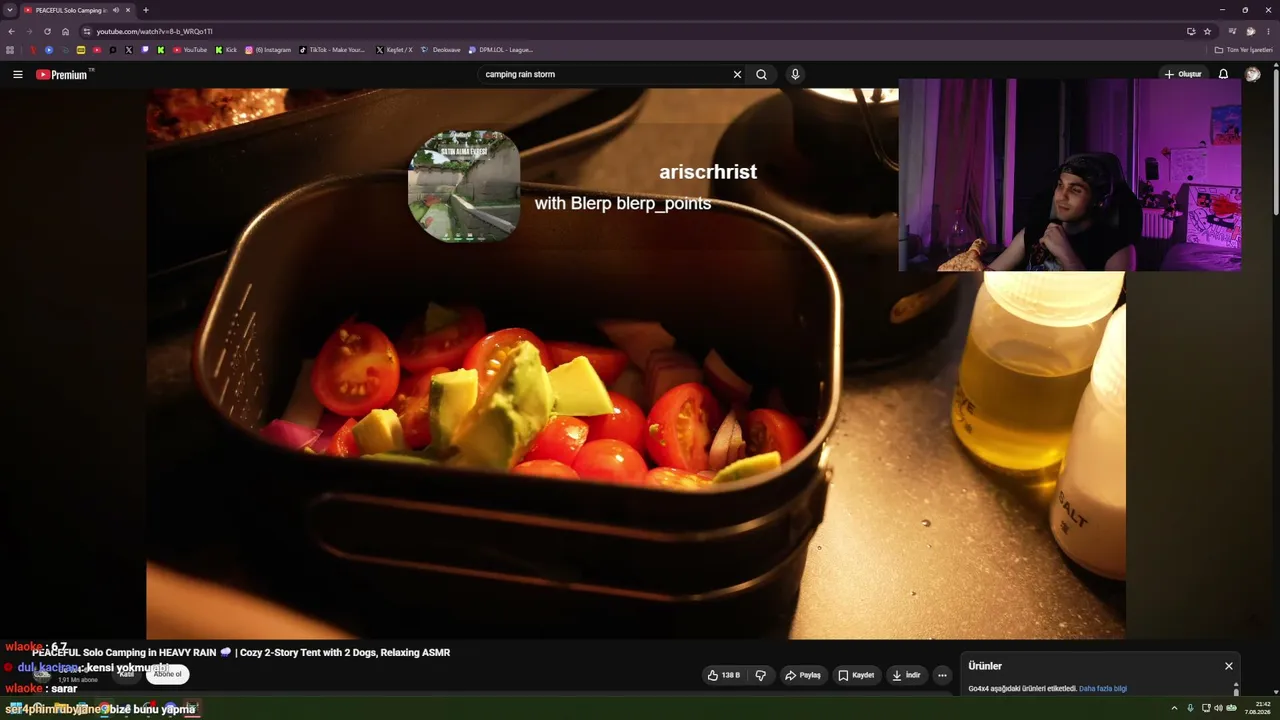The height and width of the screenshot is (720, 1280).
Task: Open the Tüm Yer İşaretleri folder
Action: coord(1243,50)
